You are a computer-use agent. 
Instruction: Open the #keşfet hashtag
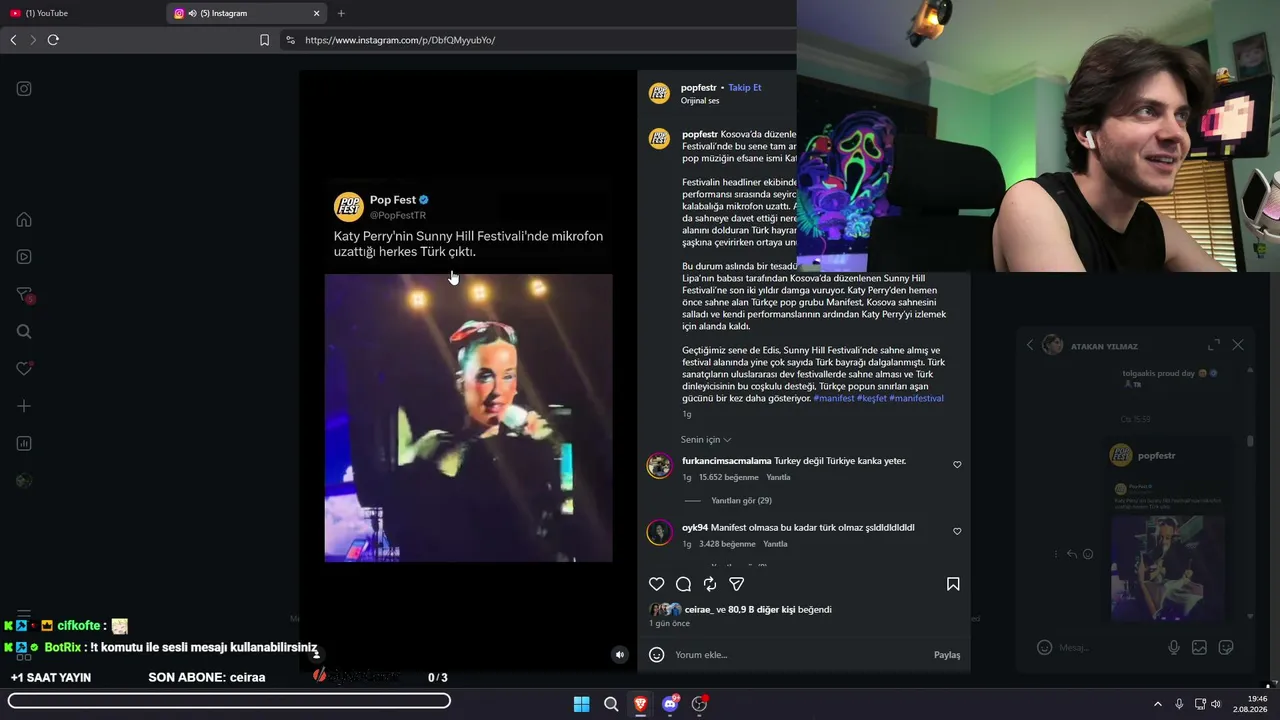(872, 398)
